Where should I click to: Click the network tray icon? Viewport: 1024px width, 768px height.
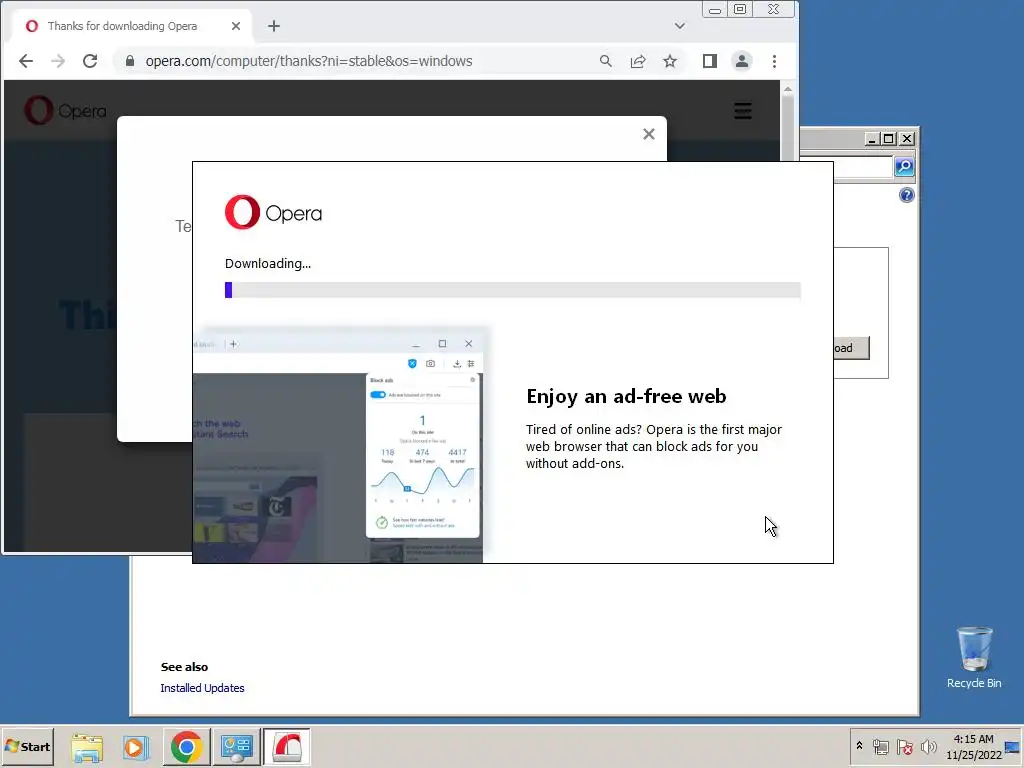[880, 746]
